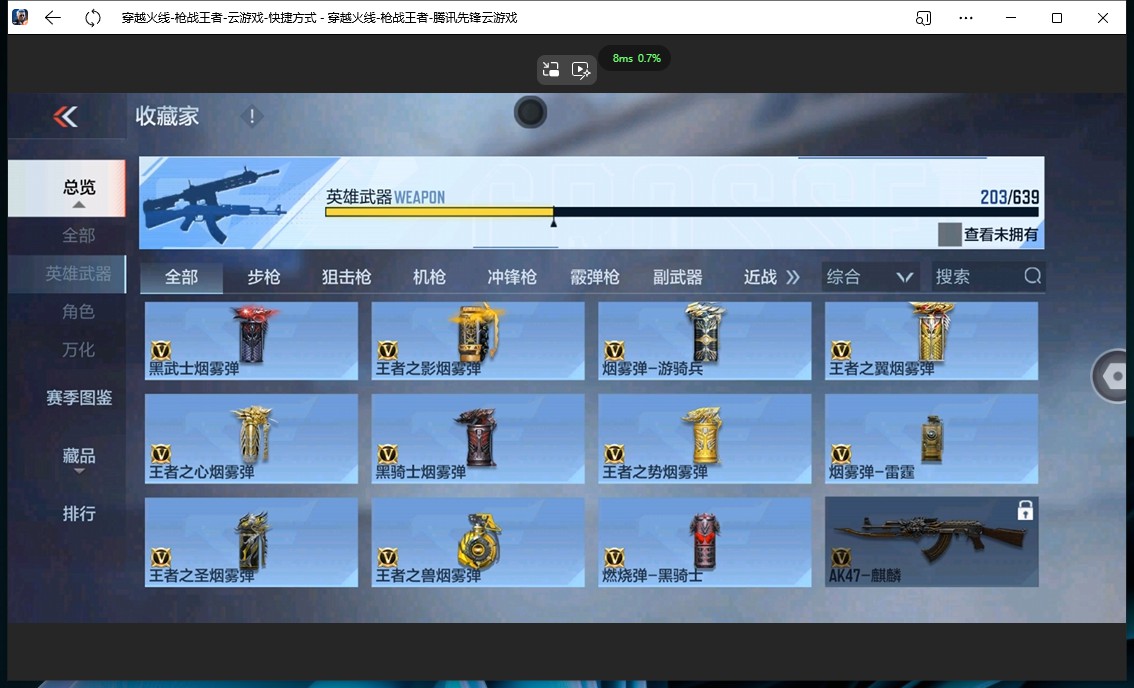Open the 燃烧弹-黑骑士 item card
The height and width of the screenshot is (688, 1134).
pyautogui.click(x=705, y=542)
